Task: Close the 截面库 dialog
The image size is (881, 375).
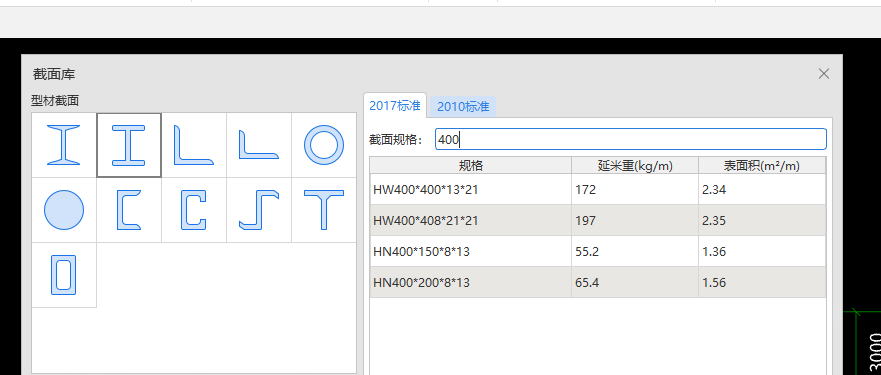Action: click(x=824, y=74)
